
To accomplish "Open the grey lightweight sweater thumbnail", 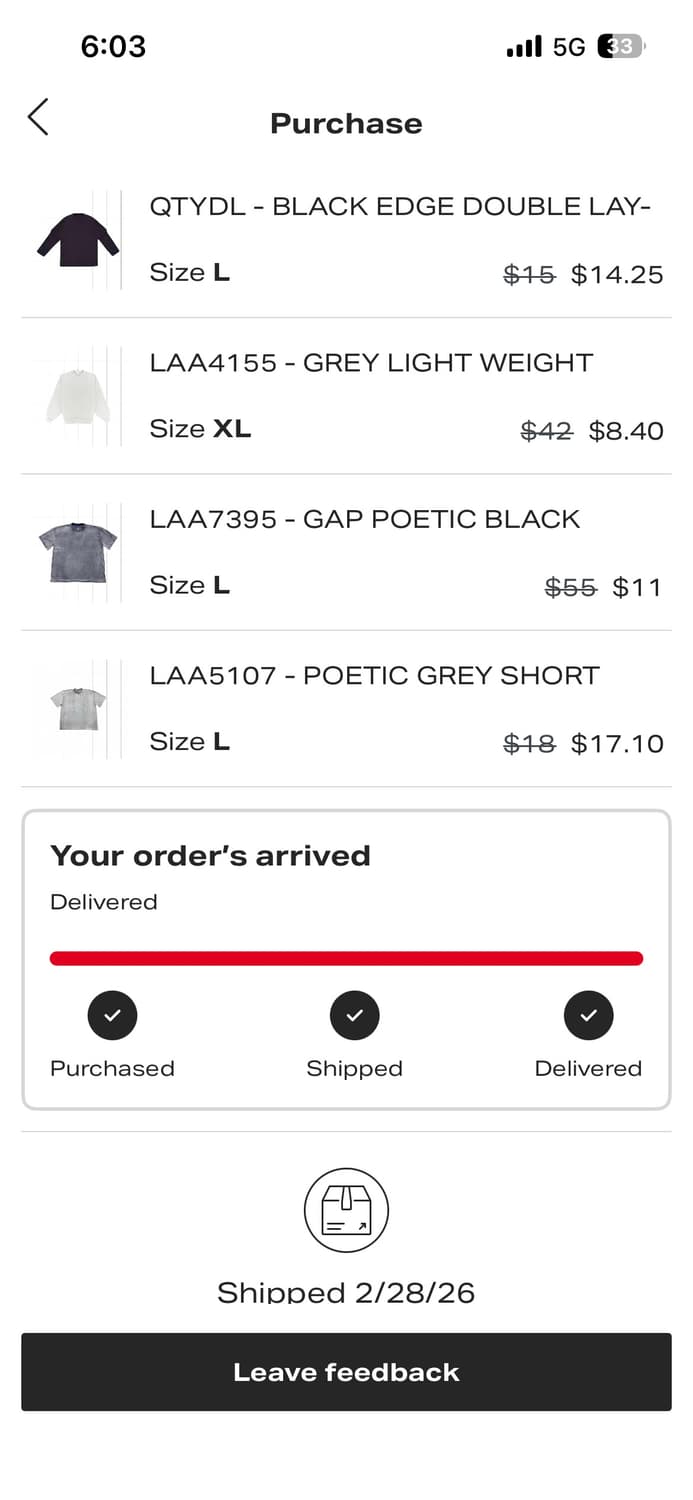I will pyautogui.click(x=78, y=396).
